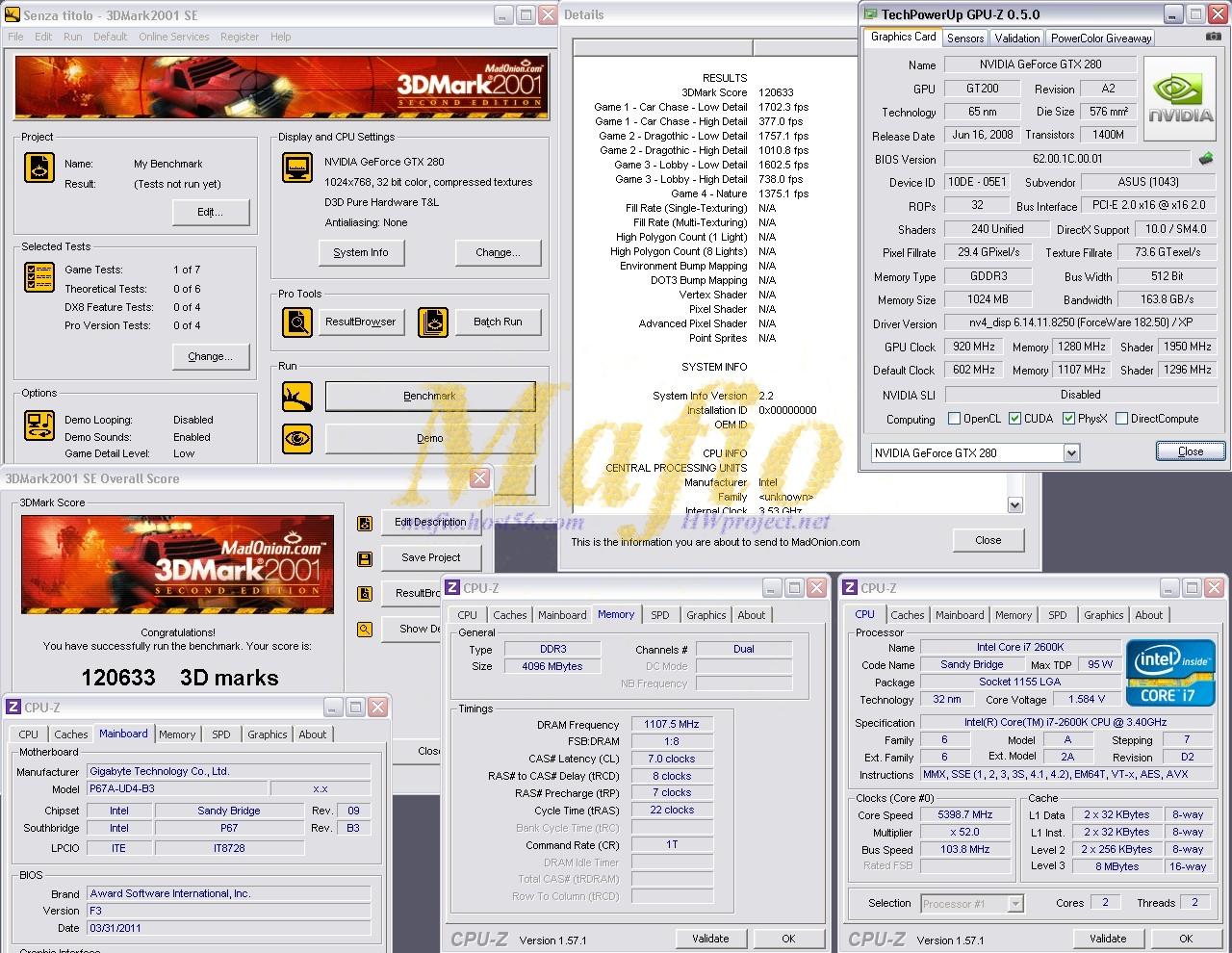Click Close in the Details window
1232x953 pixels.
coord(988,541)
